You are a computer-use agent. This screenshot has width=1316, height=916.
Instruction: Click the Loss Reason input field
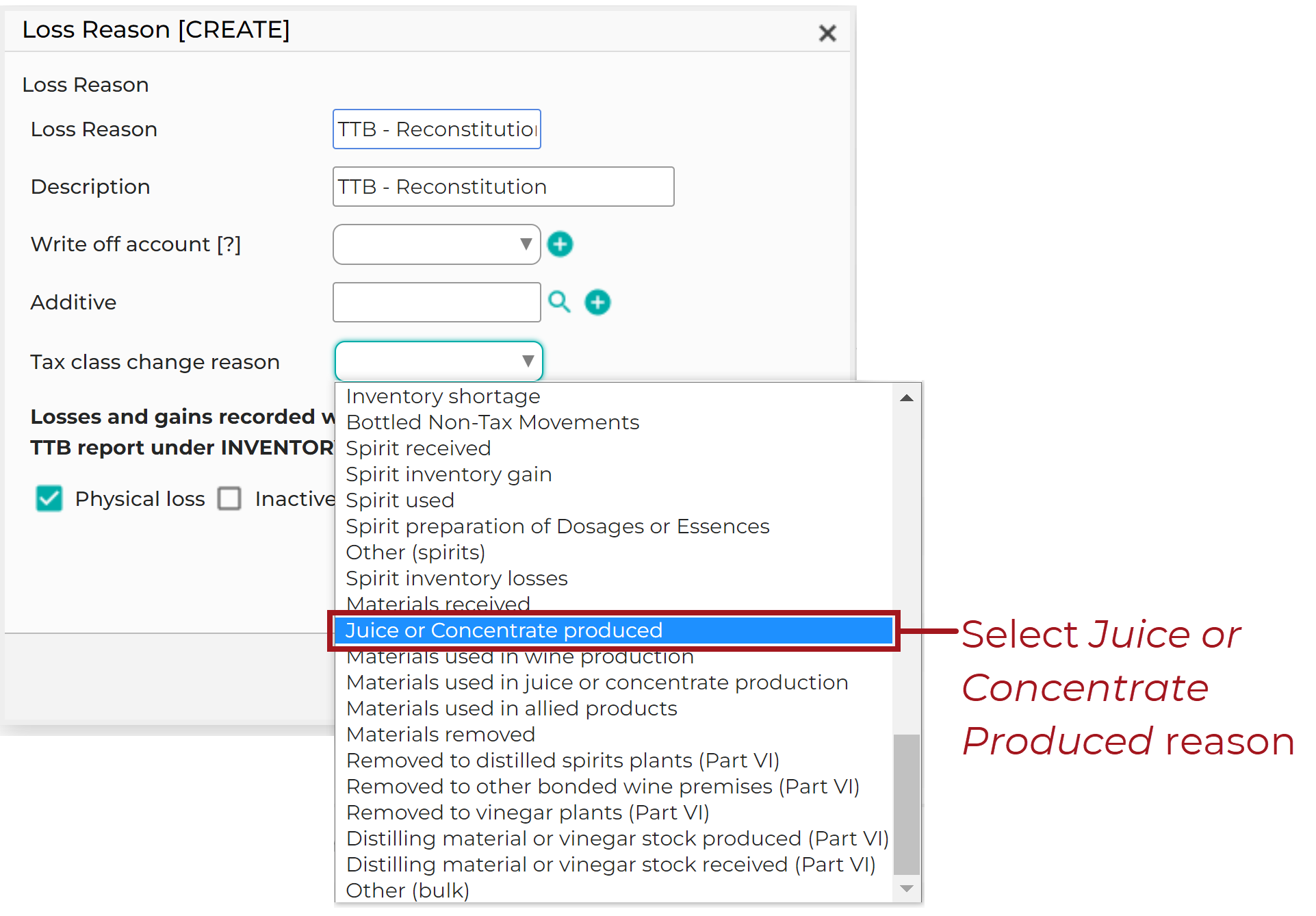point(437,129)
